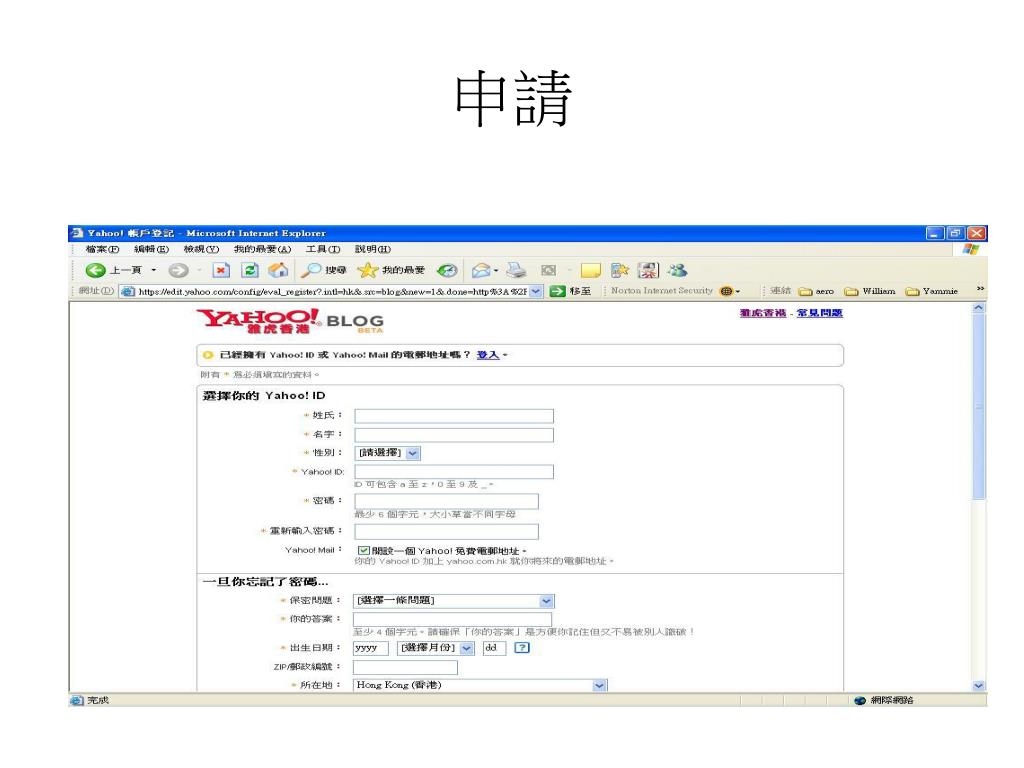Image resolution: width=1024 pixels, height=768 pixels.
Task: Click the toolbar icon right of yellow note
Action: [619, 270]
